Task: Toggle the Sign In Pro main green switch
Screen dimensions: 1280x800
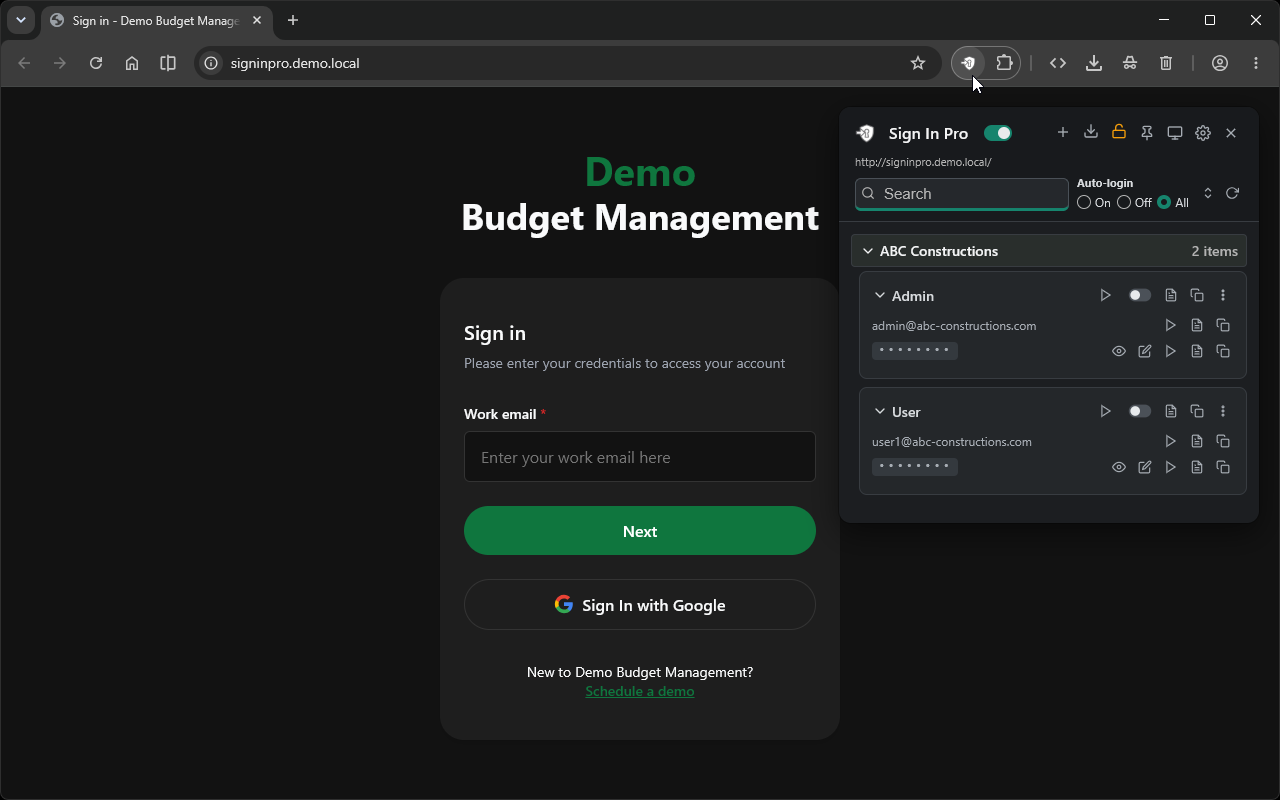Action: (x=998, y=133)
